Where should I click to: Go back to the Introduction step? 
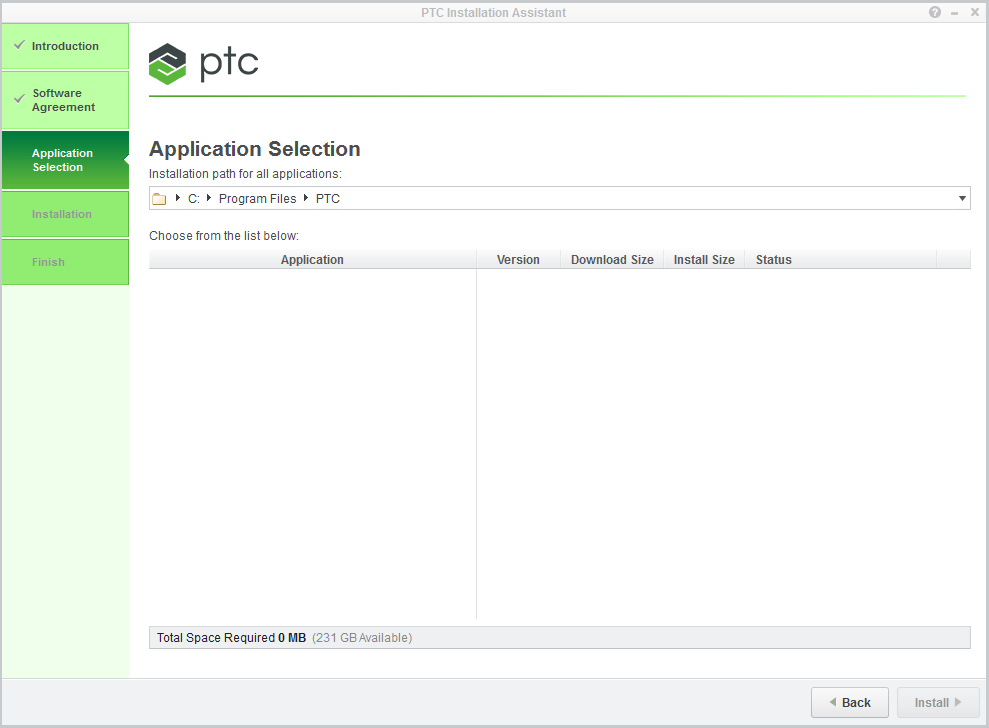coord(63,45)
